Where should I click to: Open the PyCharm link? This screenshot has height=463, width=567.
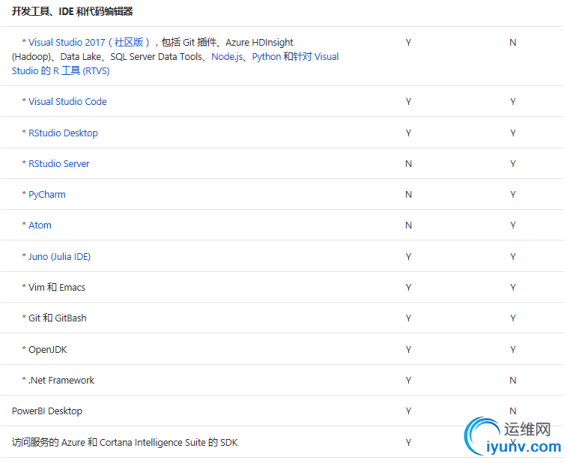point(47,195)
